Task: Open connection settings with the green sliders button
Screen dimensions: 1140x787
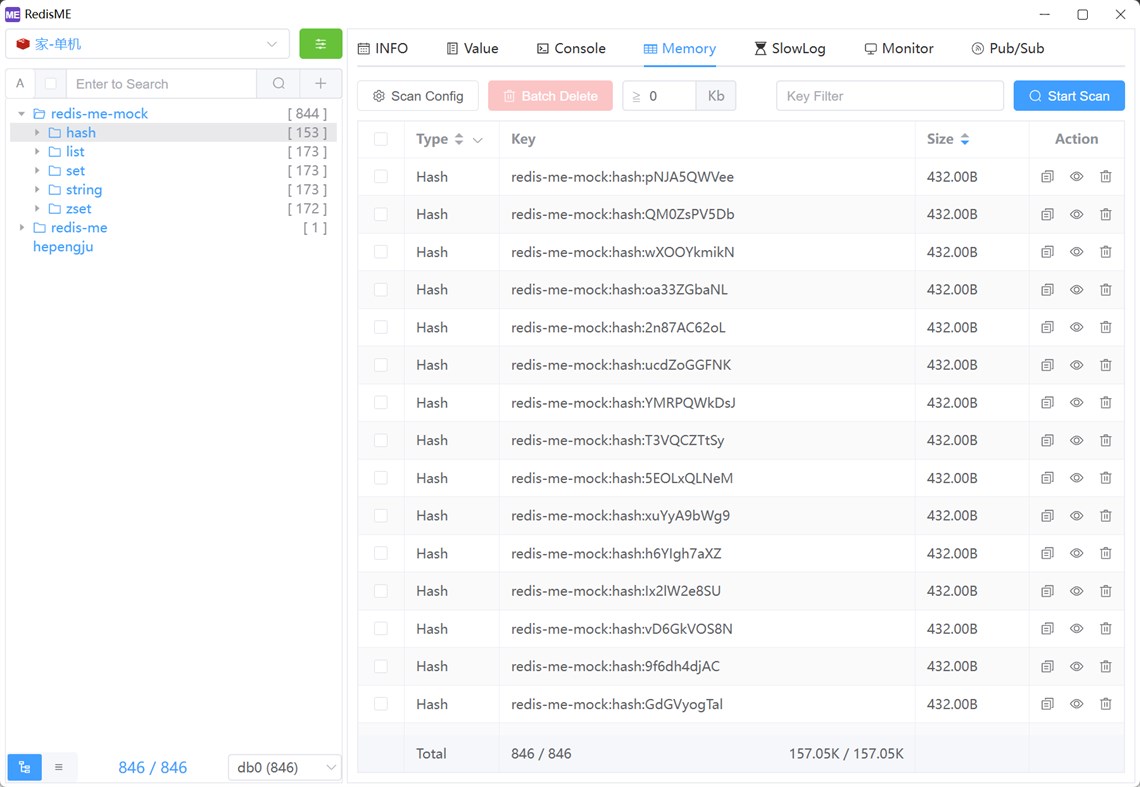Action: (321, 44)
